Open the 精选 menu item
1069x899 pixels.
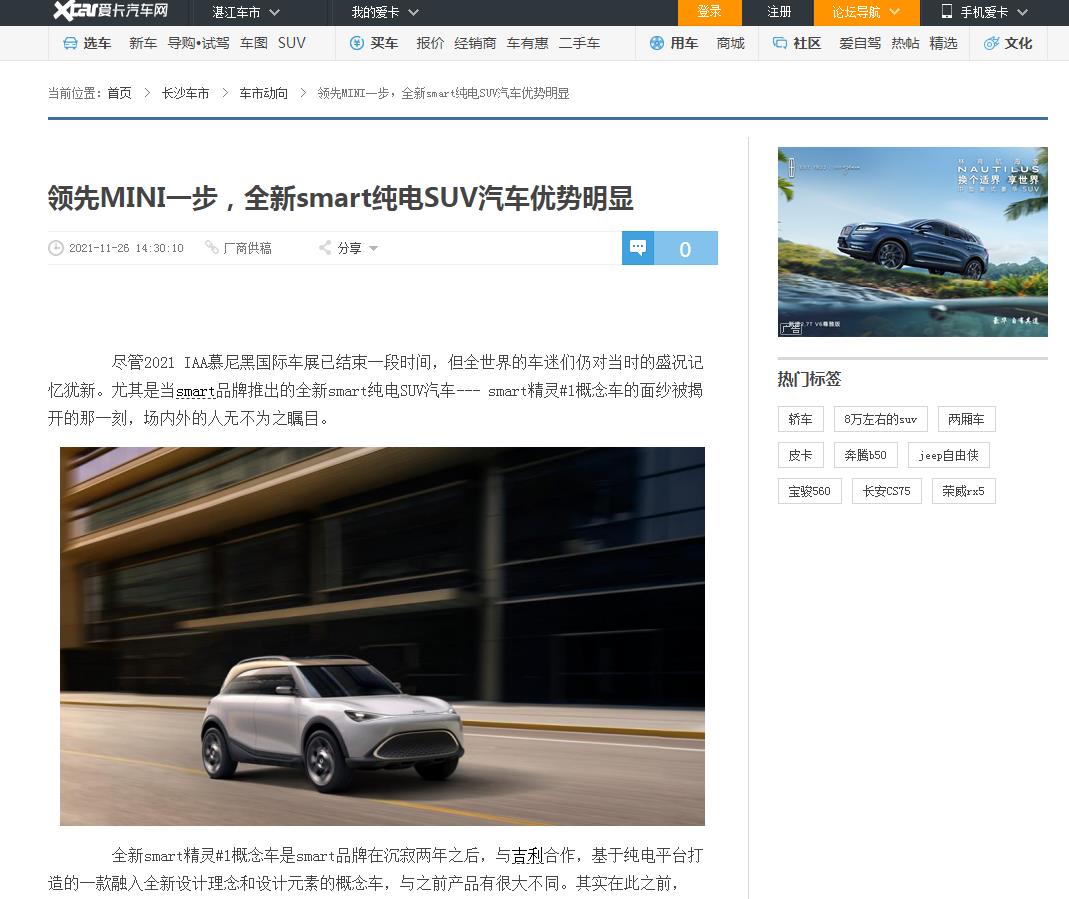tap(944, 44)
